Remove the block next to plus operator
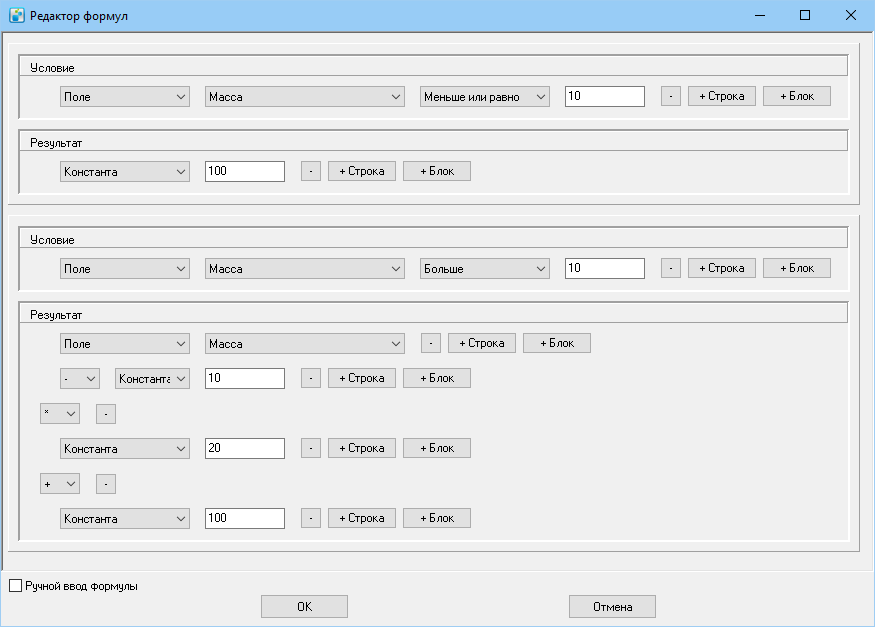Viewport: 875px width, 627px height. pos(106,484)
